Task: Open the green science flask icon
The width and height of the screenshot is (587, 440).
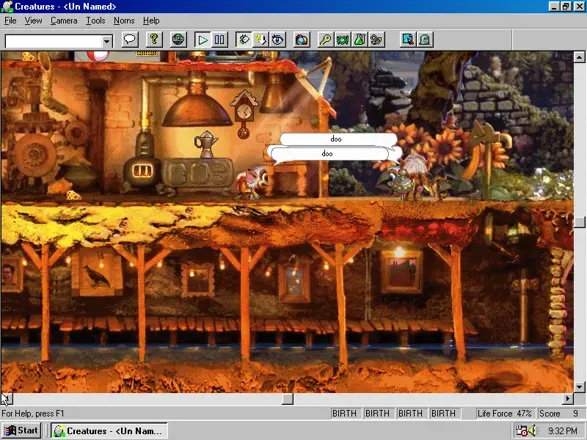Action: pos(359,39)
